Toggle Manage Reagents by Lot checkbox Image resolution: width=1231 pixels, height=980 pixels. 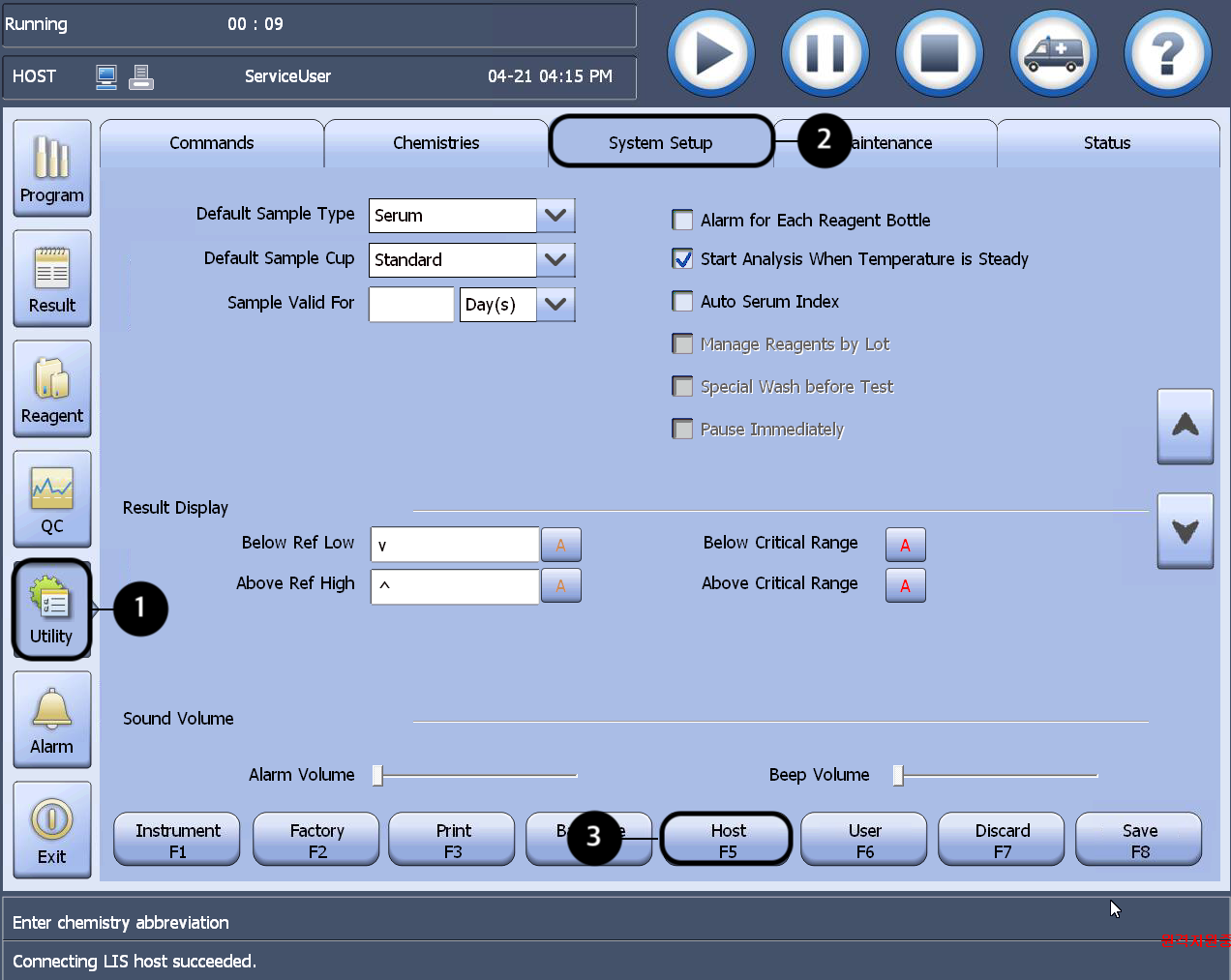coord(683,343)
